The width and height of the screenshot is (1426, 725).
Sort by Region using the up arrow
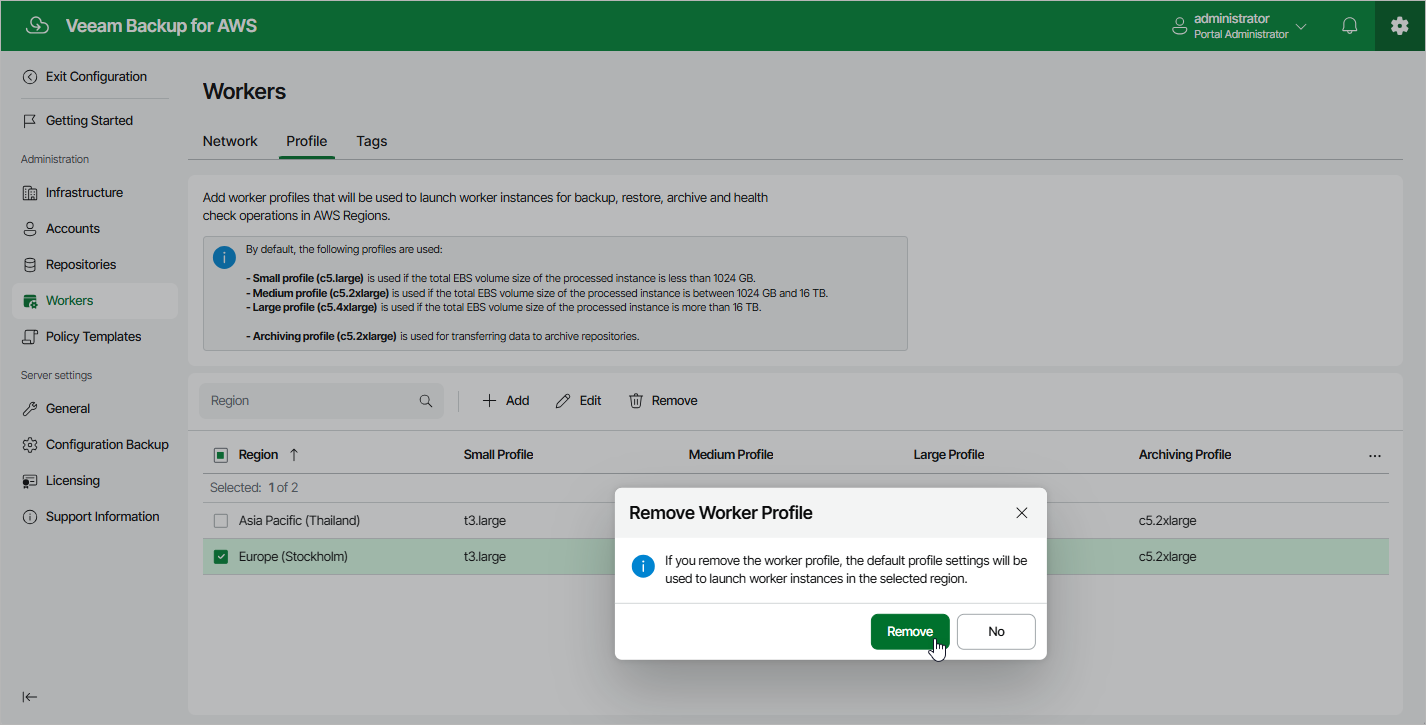294,455
